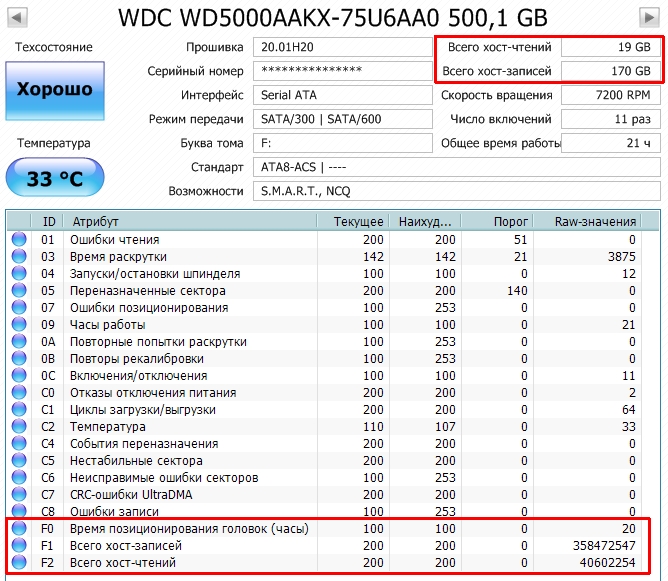Click raw value 358472547 of host writes

click(604, 546)
